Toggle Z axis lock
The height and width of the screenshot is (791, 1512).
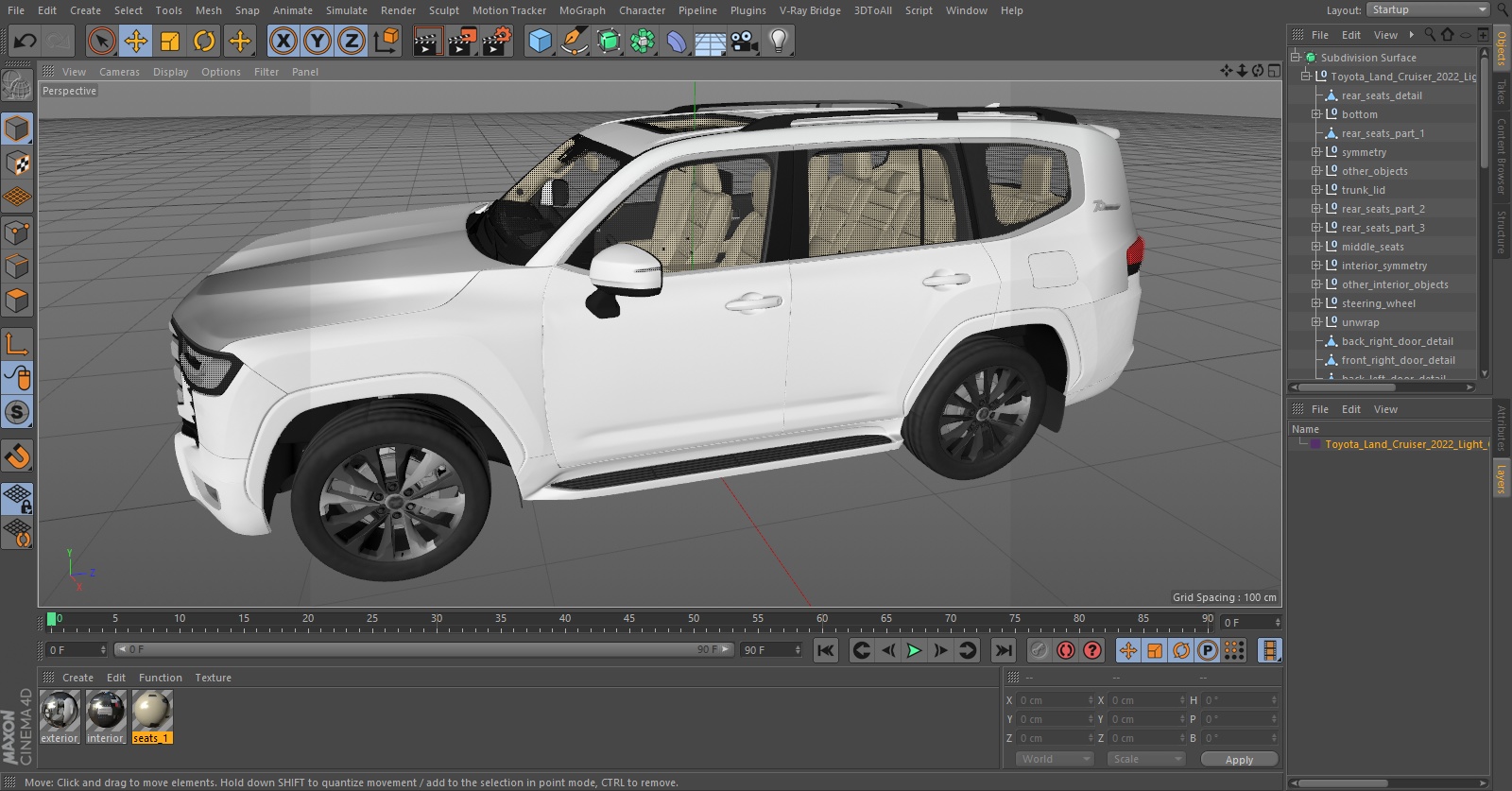[352, 41]
